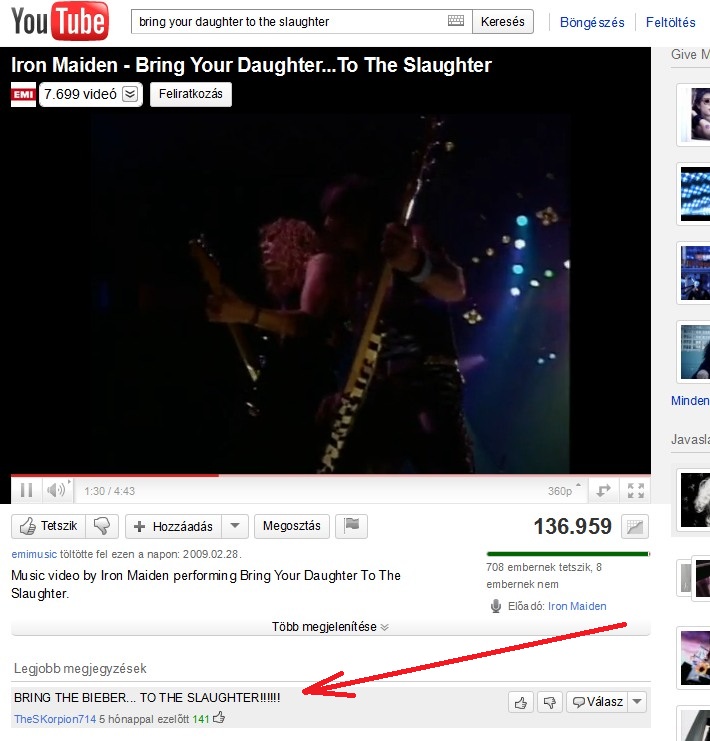Expand the 7.699 videó channel dropdown

tap(130, 94)
